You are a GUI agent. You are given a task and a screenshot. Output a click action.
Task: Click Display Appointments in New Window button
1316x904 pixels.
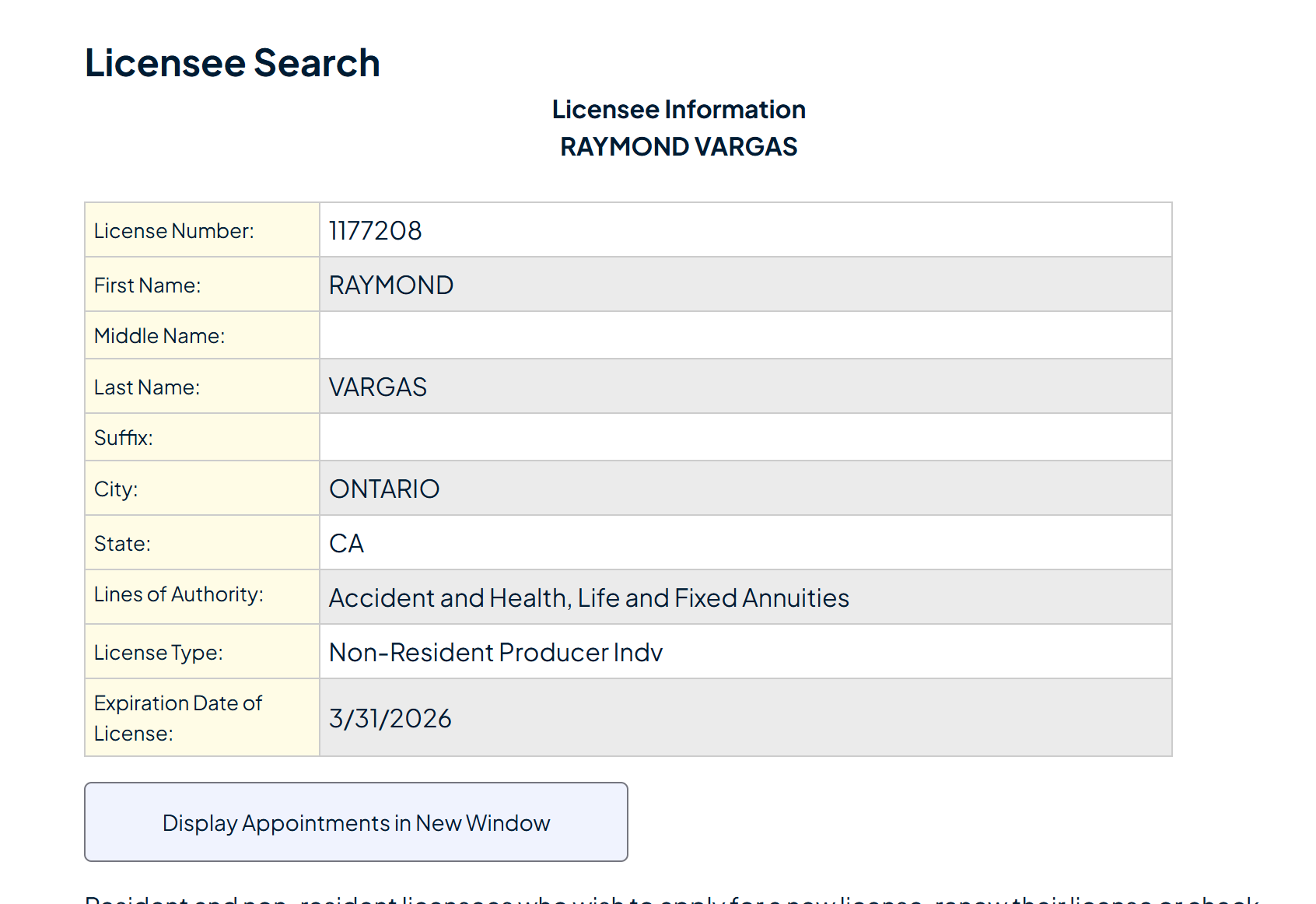click(x=355, y=822)
